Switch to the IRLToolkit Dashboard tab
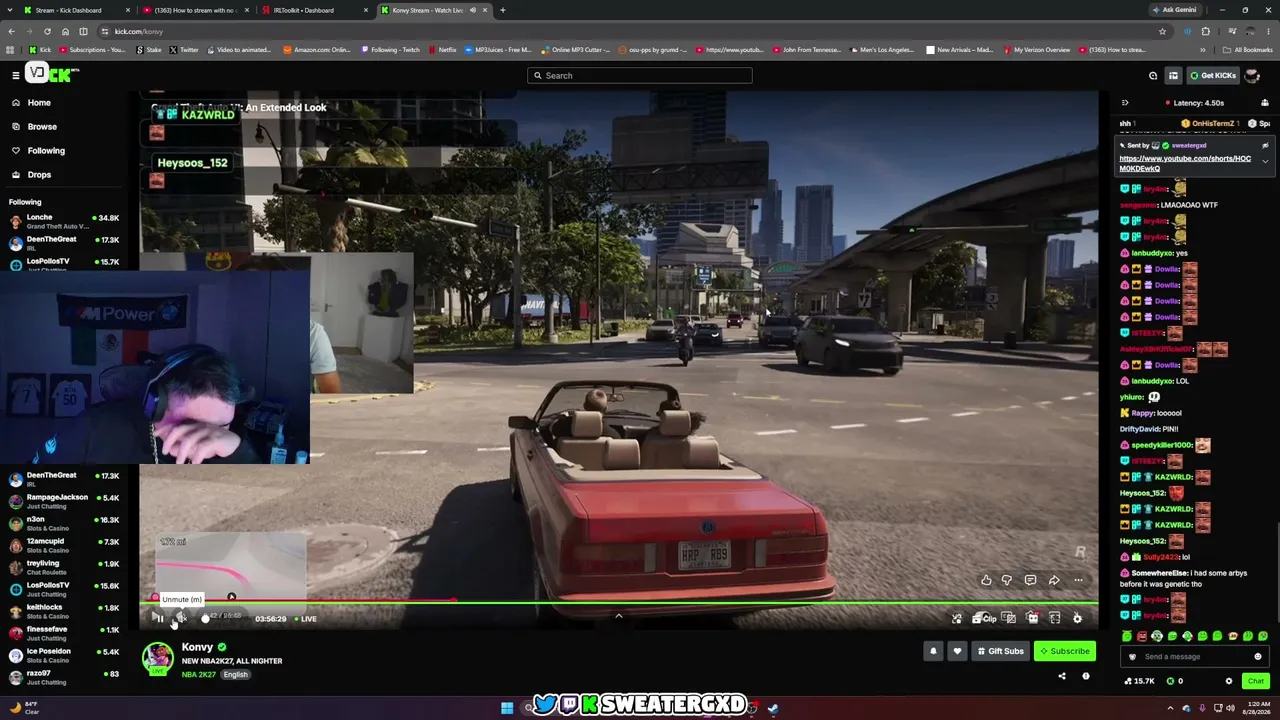Screen dimensions: 1280x720 [x=312, y=10]
